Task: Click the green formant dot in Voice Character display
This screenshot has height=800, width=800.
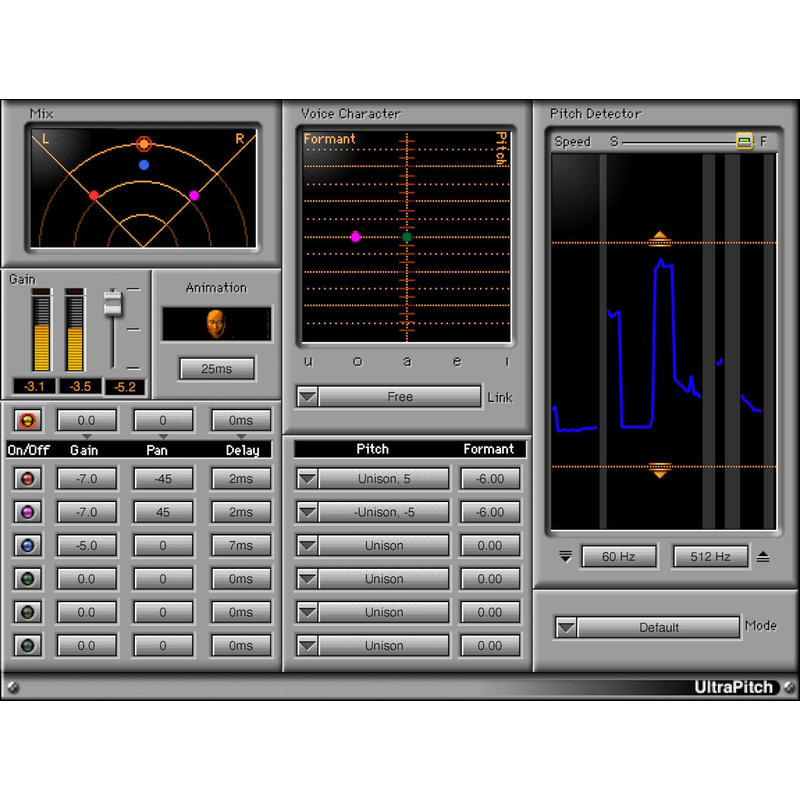Action: [x=407, y=237]
